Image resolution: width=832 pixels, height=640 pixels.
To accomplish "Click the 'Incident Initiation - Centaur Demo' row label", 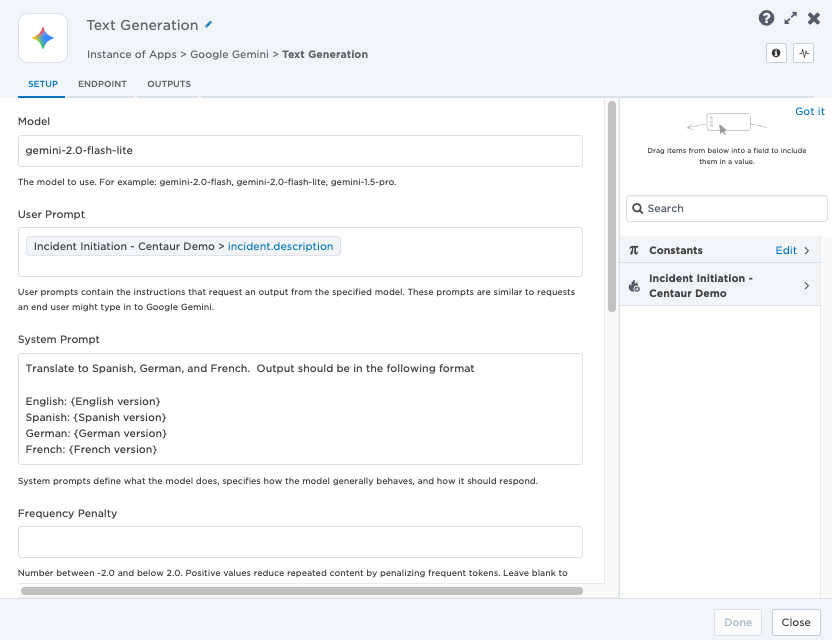I will click(700, 286).
